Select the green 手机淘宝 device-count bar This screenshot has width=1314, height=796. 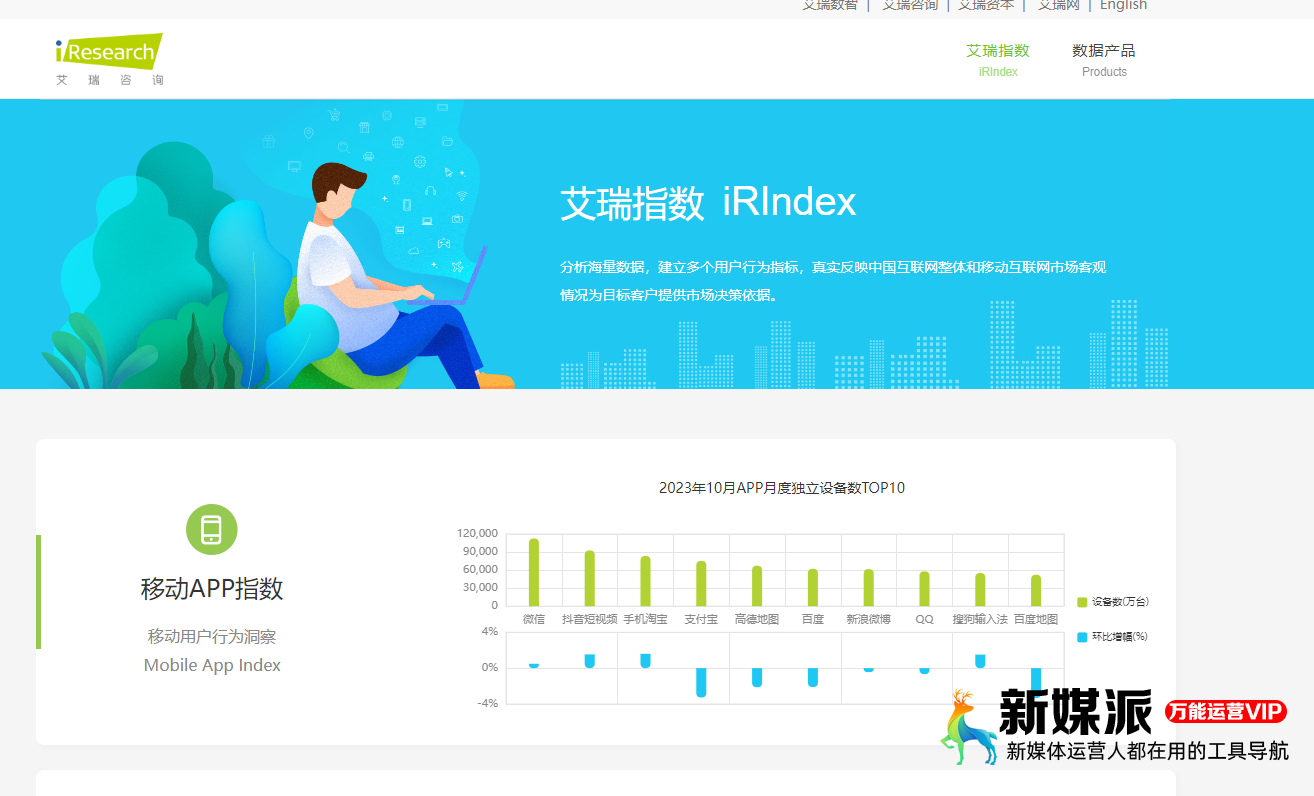point(646,581)
